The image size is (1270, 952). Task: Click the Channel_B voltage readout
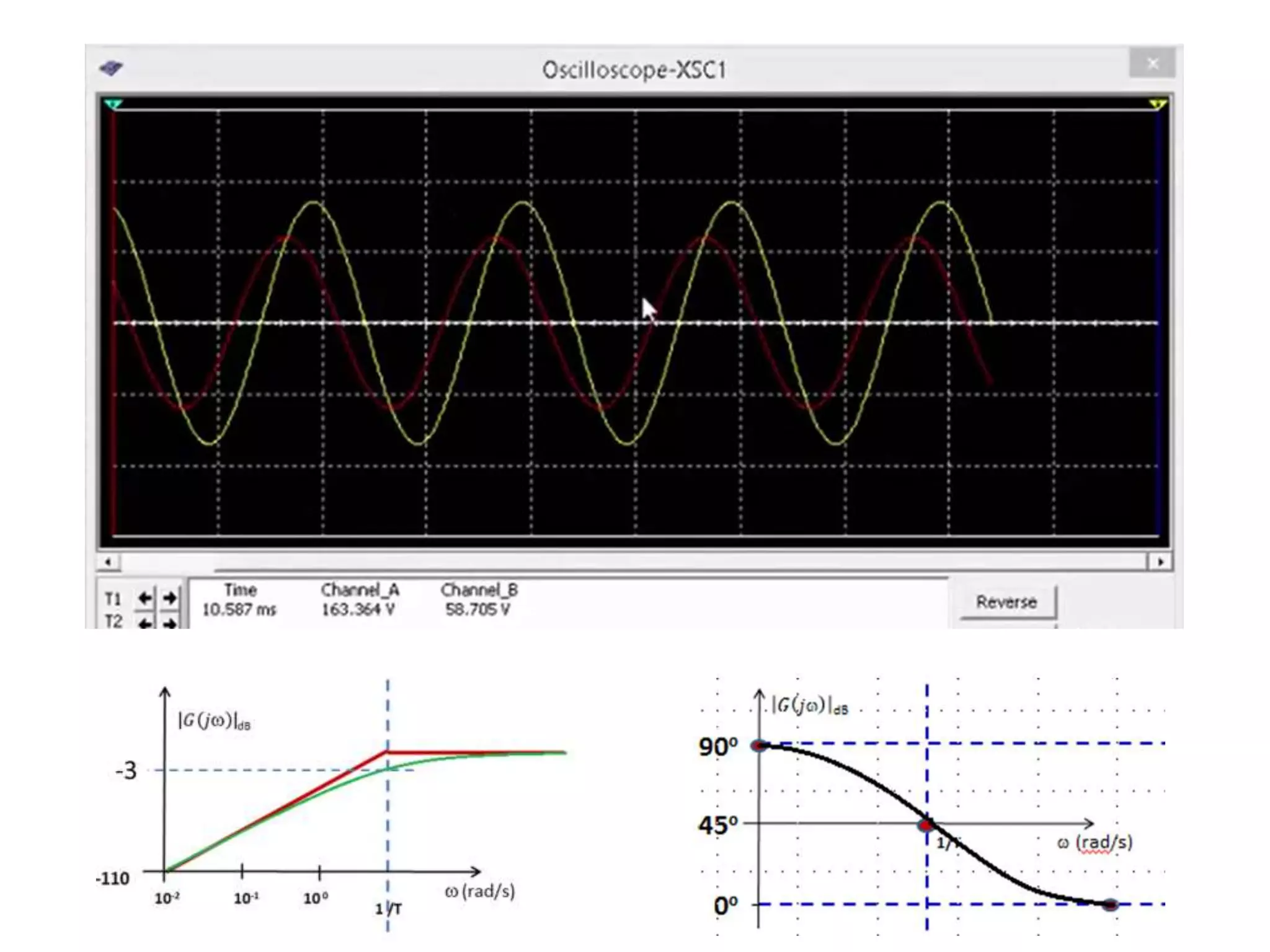point(477,610)
